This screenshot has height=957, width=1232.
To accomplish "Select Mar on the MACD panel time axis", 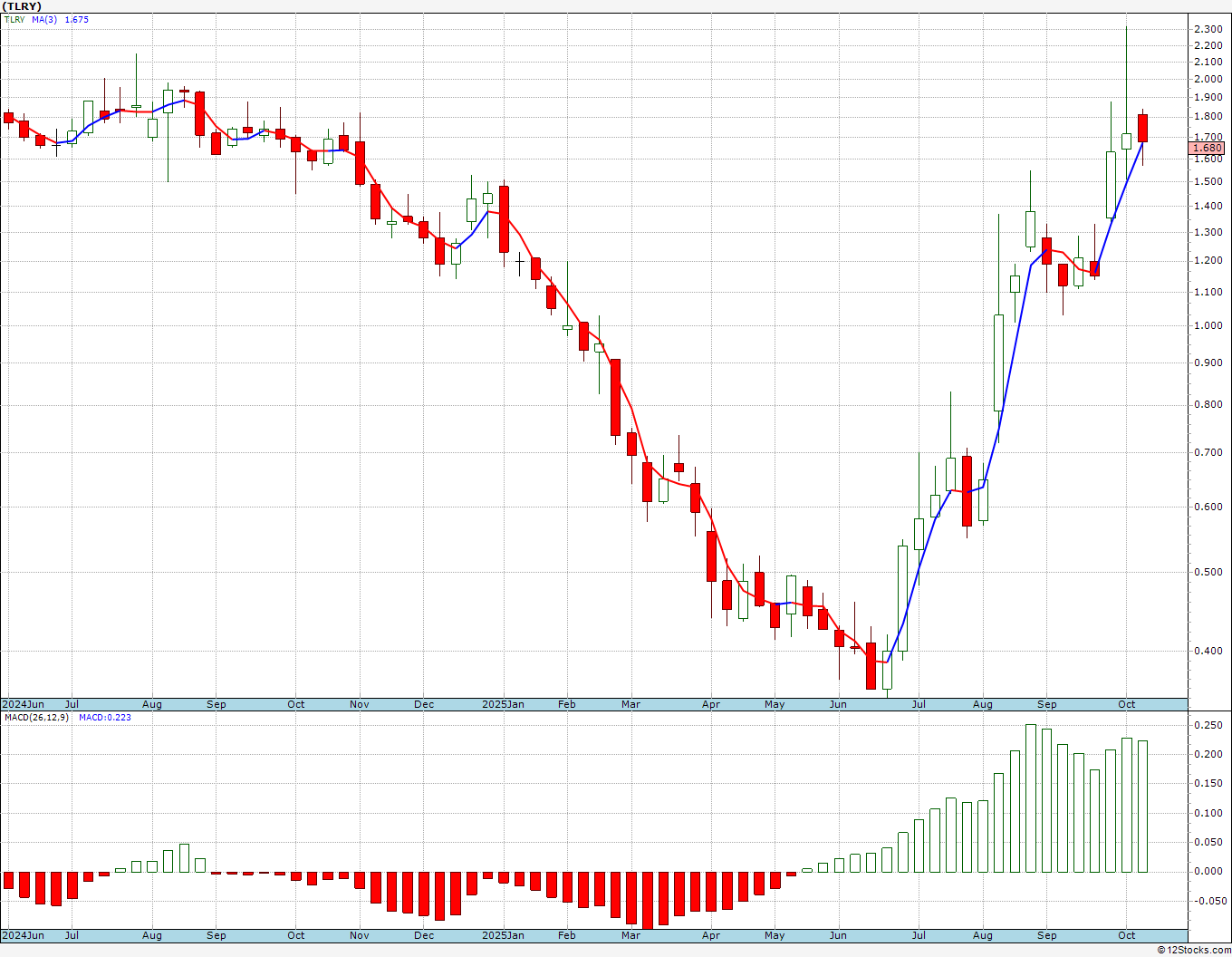I will pos(630,935).
